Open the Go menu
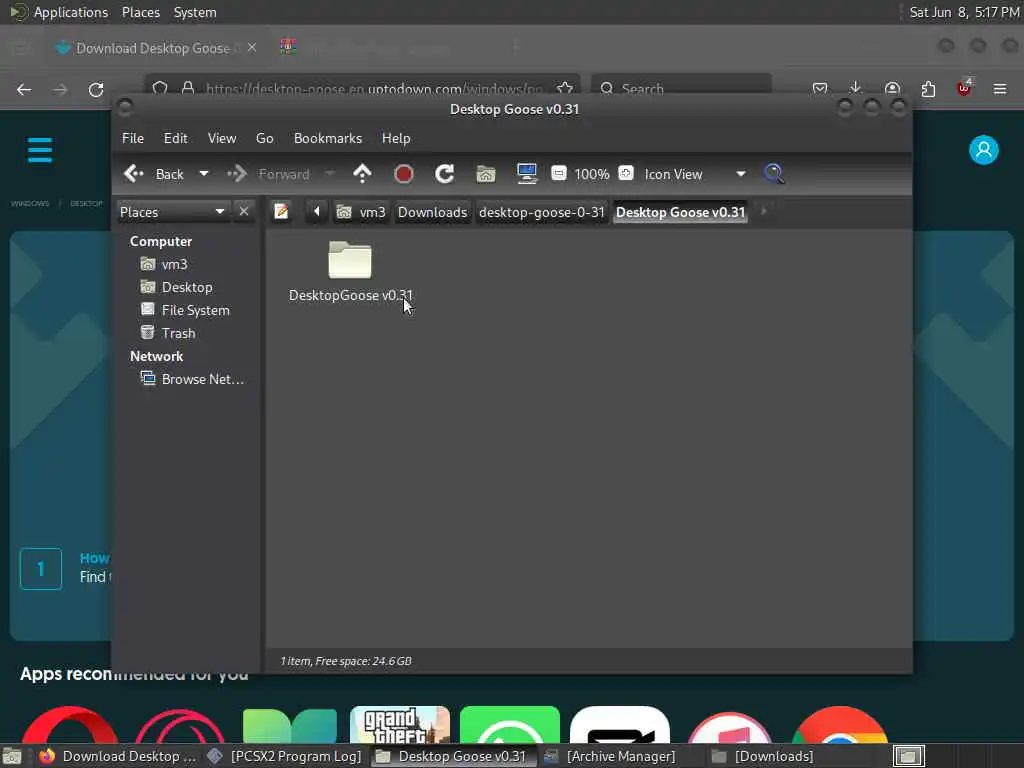This screenshot has height=768, width=1024. 264,138
